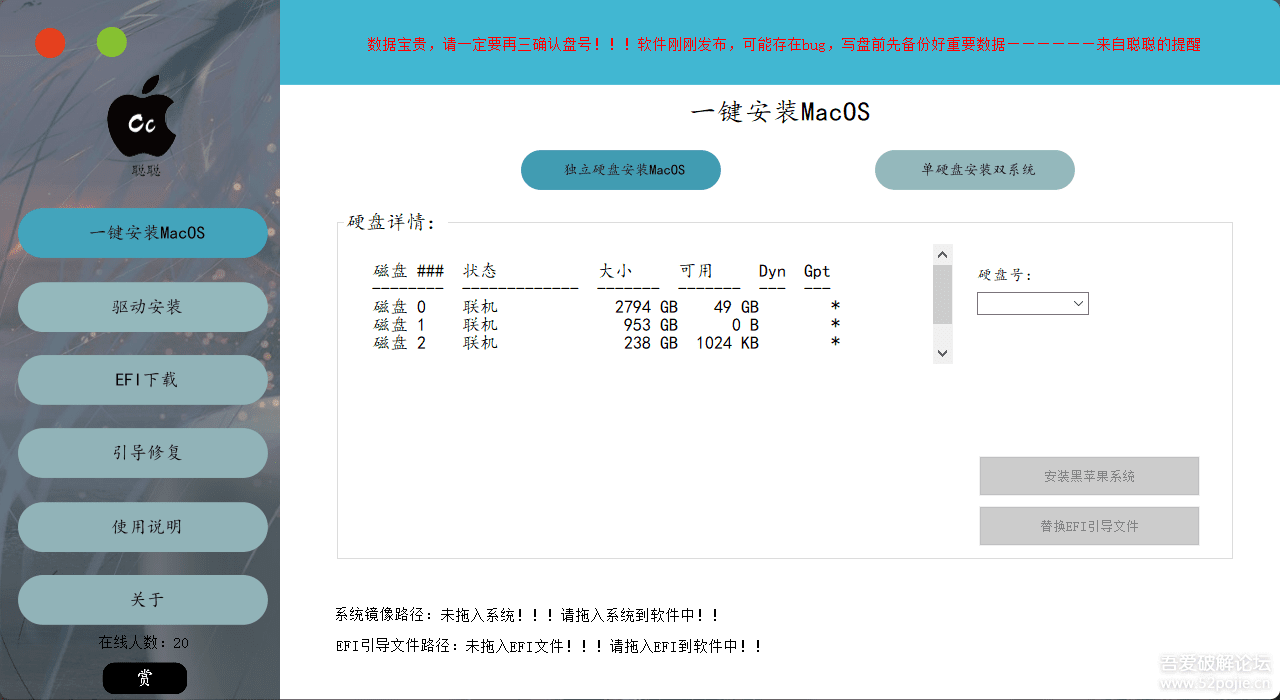Screen dimensions: 1280x700
Task: Click the 238 GB size value
Action: click(x=651, y=343)
